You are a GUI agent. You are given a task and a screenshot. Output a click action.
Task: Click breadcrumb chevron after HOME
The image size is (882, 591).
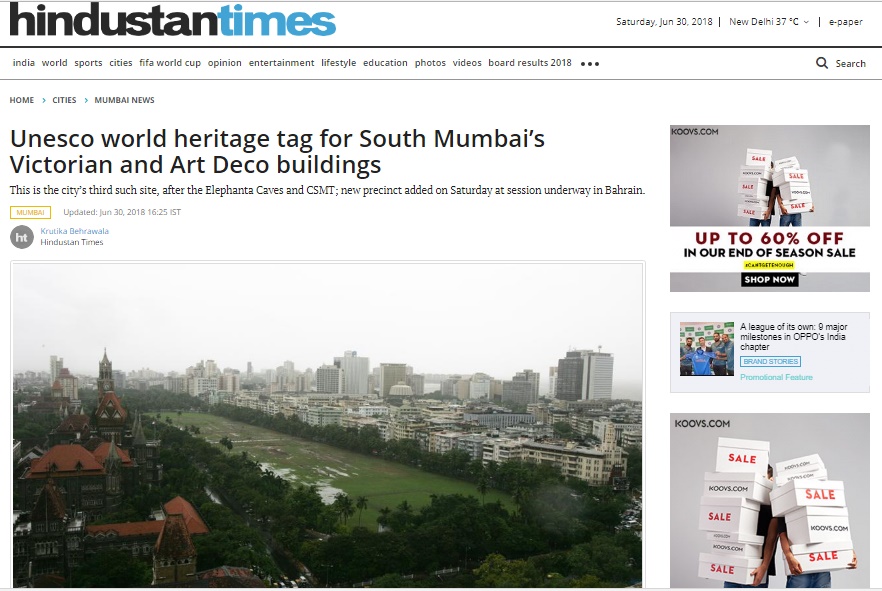43,100
